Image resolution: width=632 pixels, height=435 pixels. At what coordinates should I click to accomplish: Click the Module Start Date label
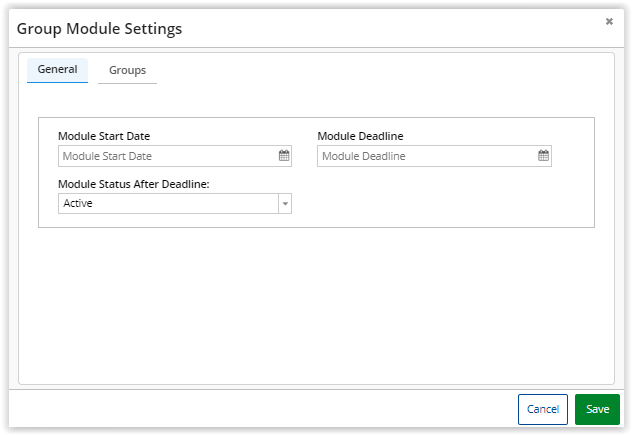(x=104, y=136)
